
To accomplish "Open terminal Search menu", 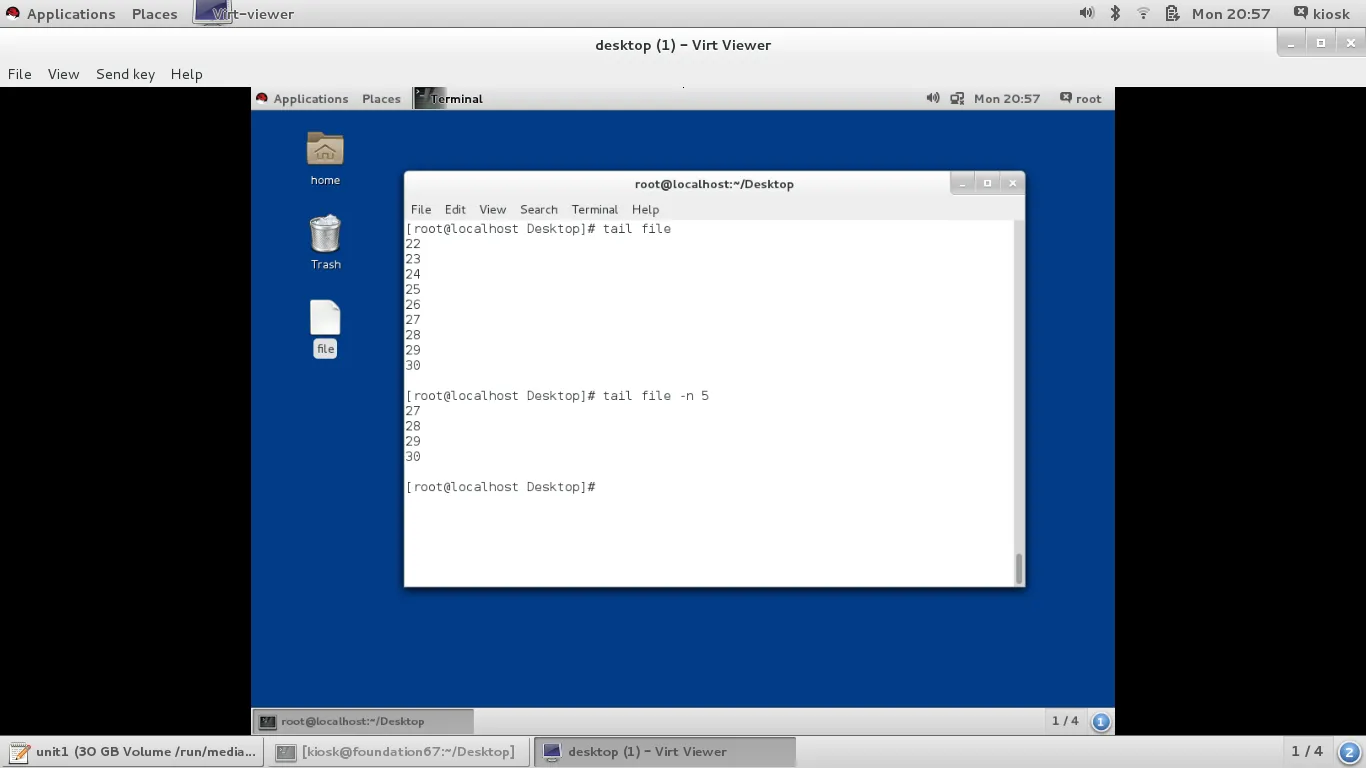I will 538,209.
